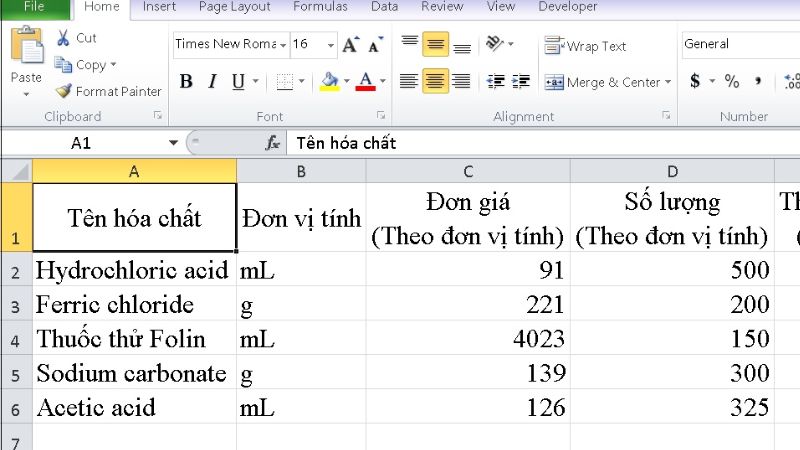This screenshot has width=800, height=450.
Task: Decrease font size with Shrink Font icon
Action: pyautogui.click(x=375, y=45)
